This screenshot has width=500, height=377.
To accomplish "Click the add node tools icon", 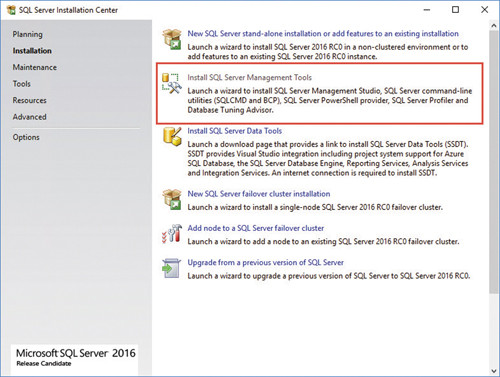I will pos(172,233).
